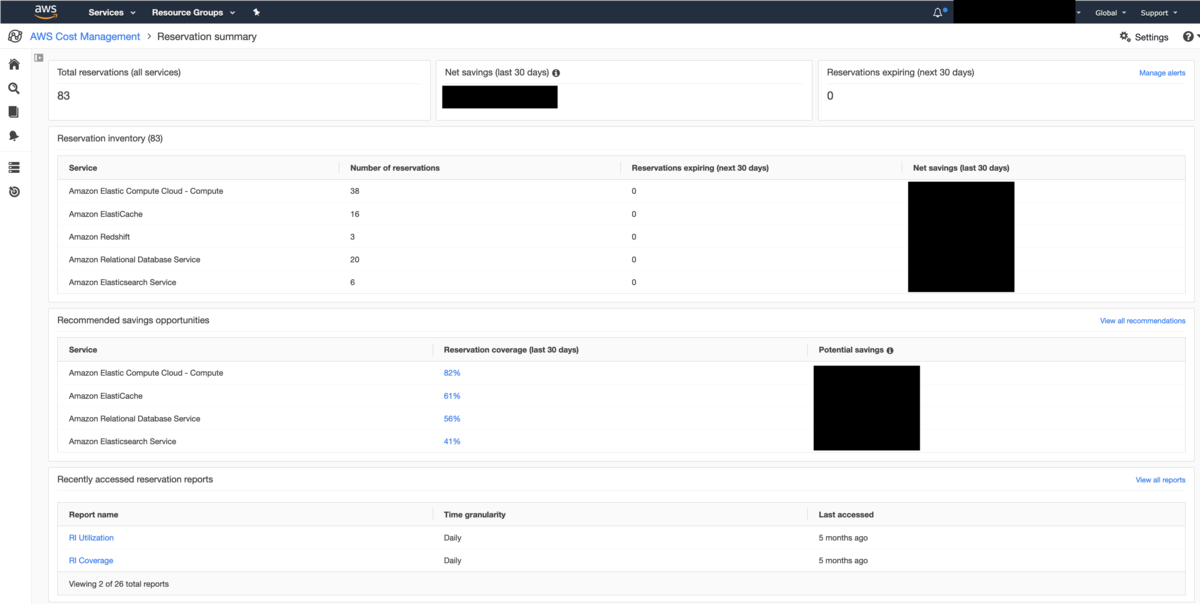1200x604 pixels.
Task: Click the Cost Management service logo icon
Action: pos(15,36)
